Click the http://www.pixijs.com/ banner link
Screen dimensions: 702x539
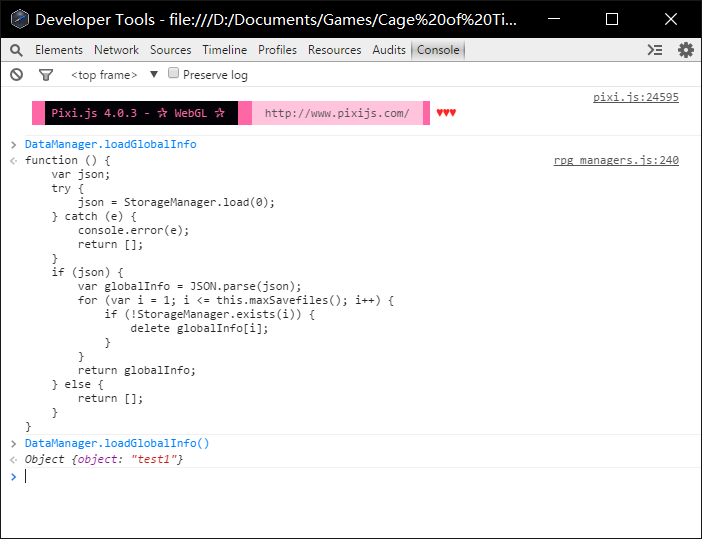[337, 113]
